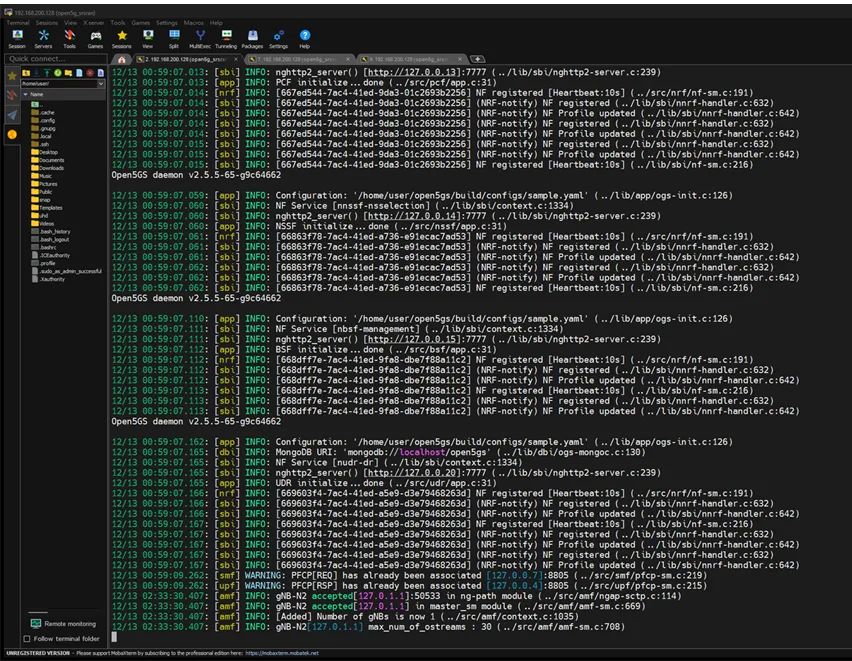The width and height of the screenshot is (852, 661).
Task: Select the .bash_history file
Action: (51, 232)
